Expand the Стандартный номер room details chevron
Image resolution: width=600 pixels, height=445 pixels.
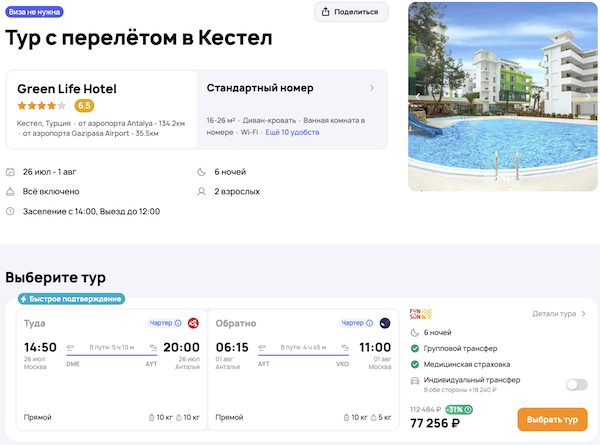click(x=372, y=88)
